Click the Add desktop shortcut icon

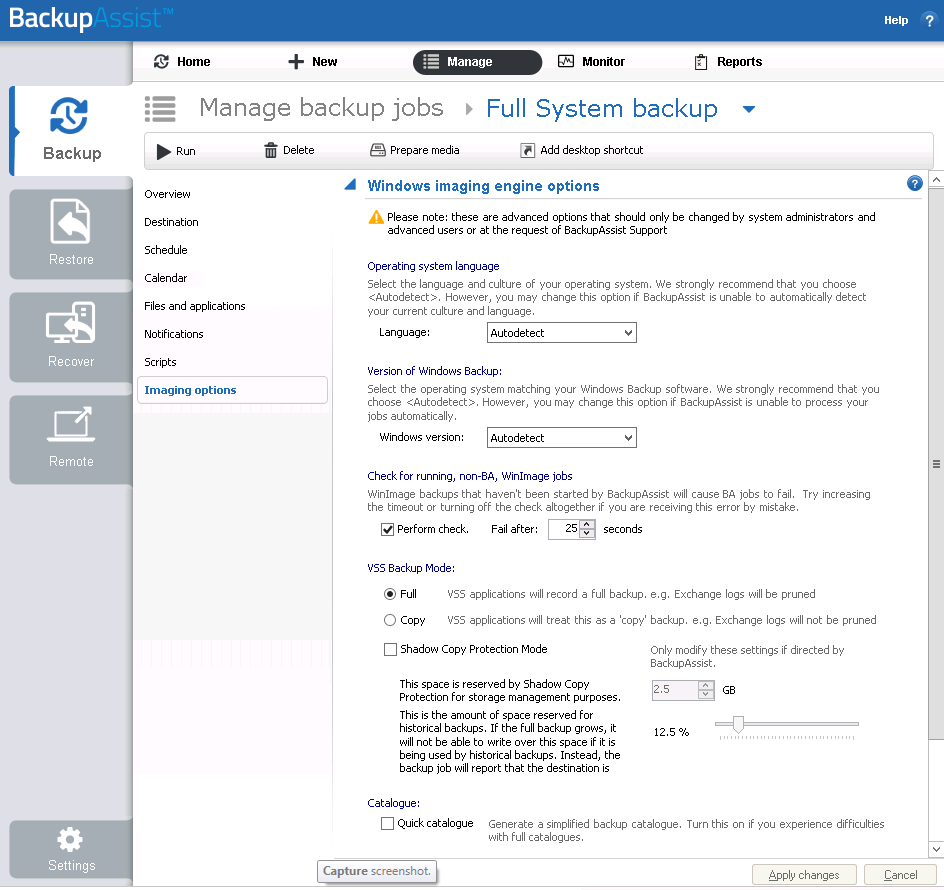point(527,150)
